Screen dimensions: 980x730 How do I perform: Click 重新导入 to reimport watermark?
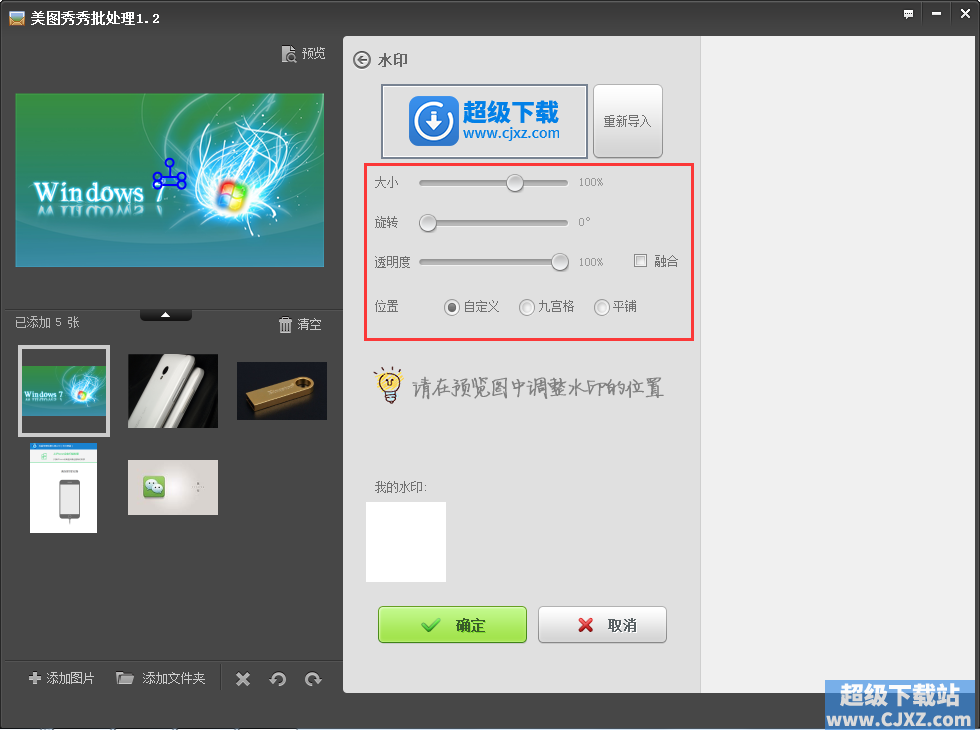tap(628, 121)
